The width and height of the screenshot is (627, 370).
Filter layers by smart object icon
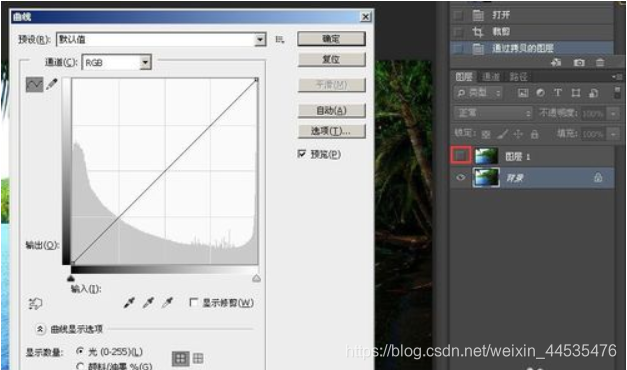(x=594, y=93)
